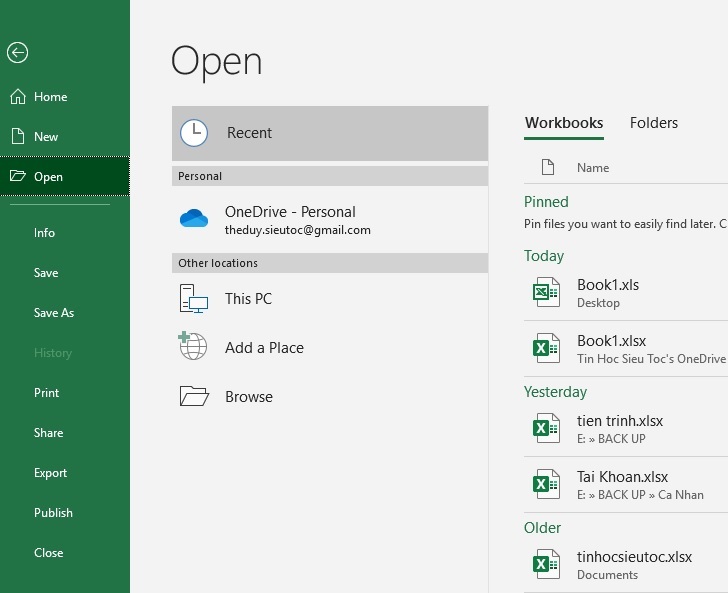Open Tai Khoan.xlsx file name

pos(622,477)
